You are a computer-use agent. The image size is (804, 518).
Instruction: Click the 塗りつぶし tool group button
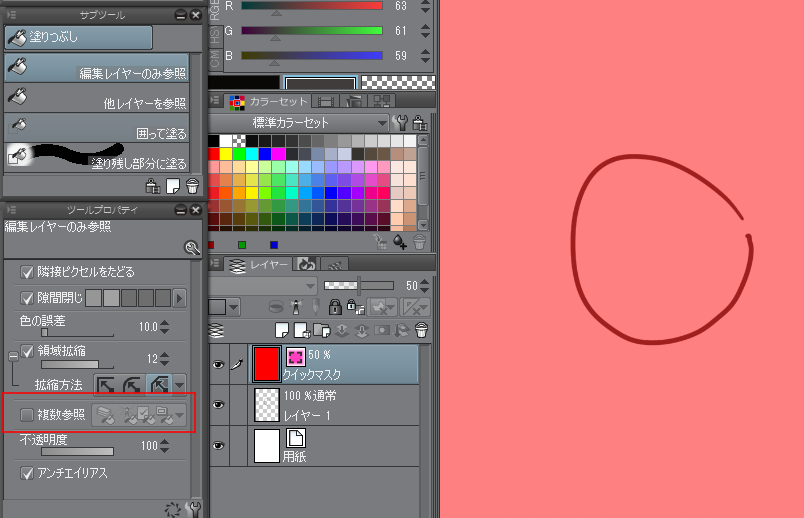[78, 38]
